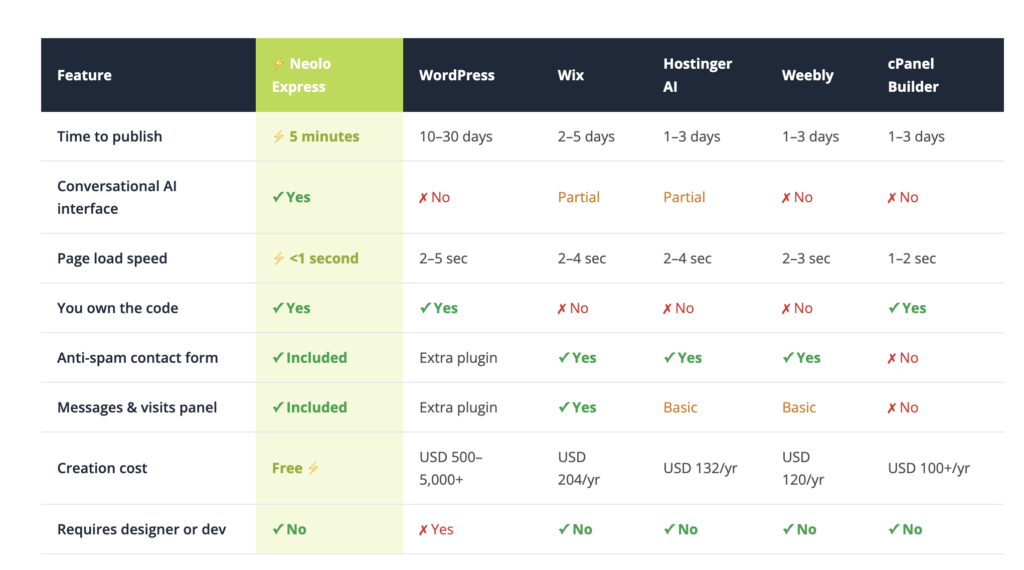1024x570 pixels.
Task: Click red X in Wix You own the code cell
Action: 562,309
